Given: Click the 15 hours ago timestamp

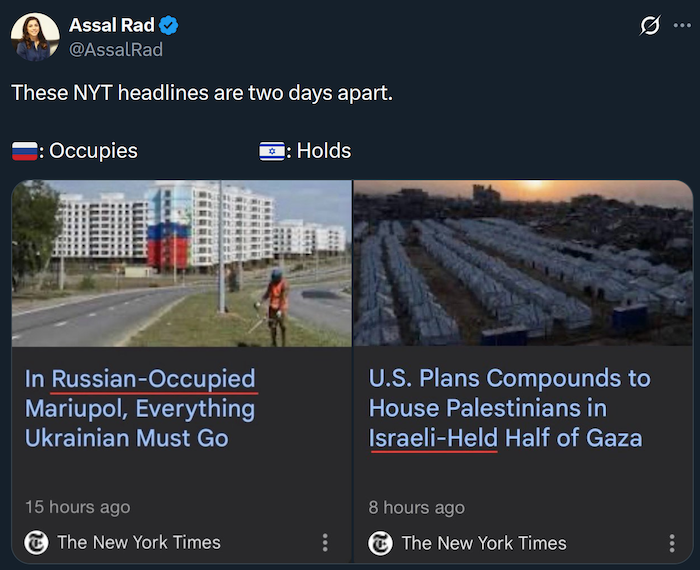Looking at the screenshot, I should coord(77,507).
